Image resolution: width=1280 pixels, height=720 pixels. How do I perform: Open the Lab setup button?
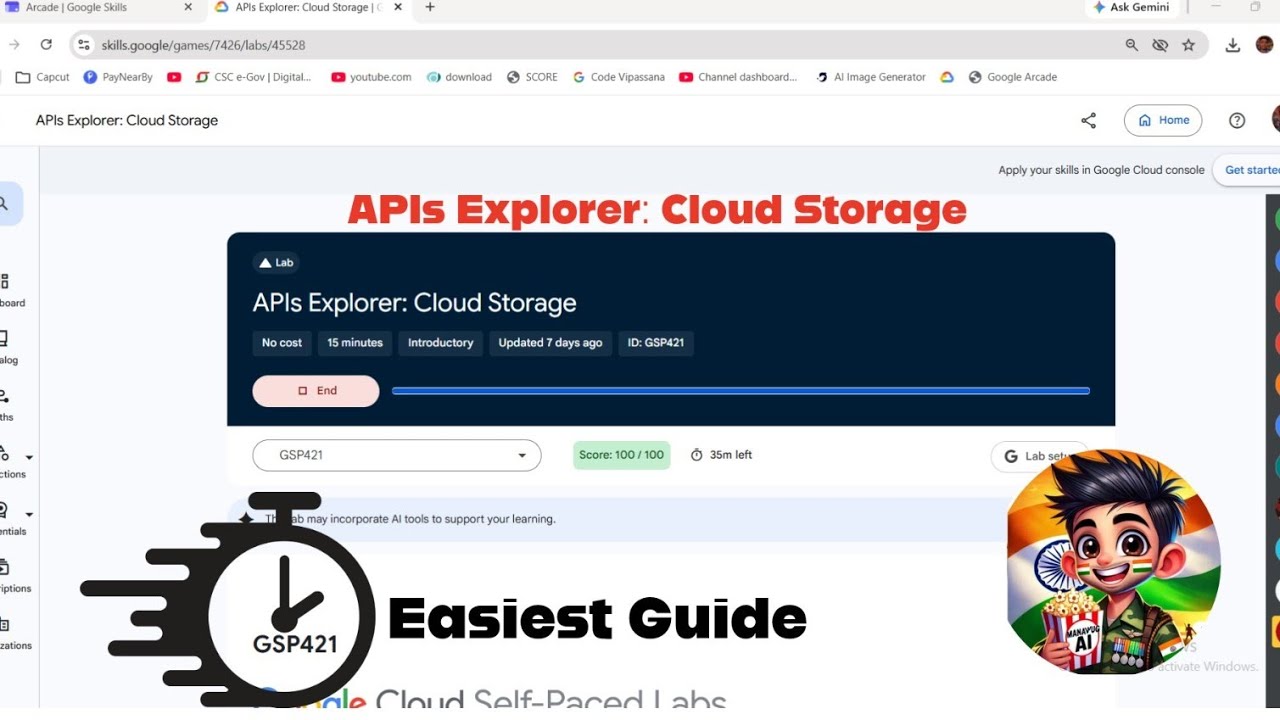[x=1040, y=456]
